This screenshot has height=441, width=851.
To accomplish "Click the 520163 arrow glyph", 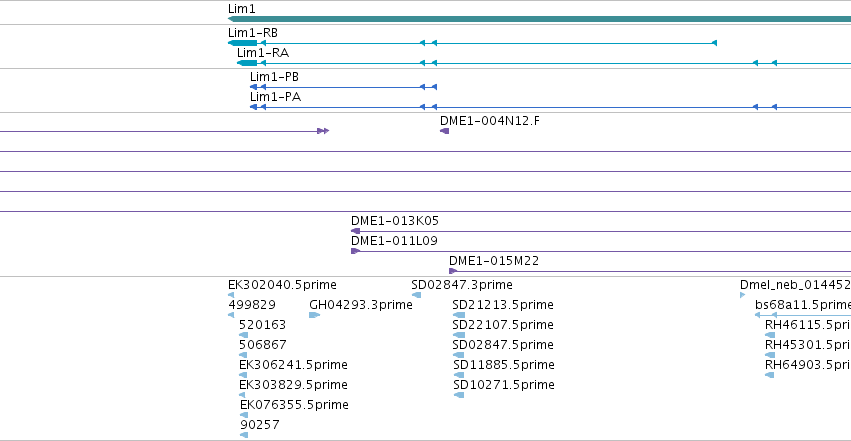I will (243, 335).
